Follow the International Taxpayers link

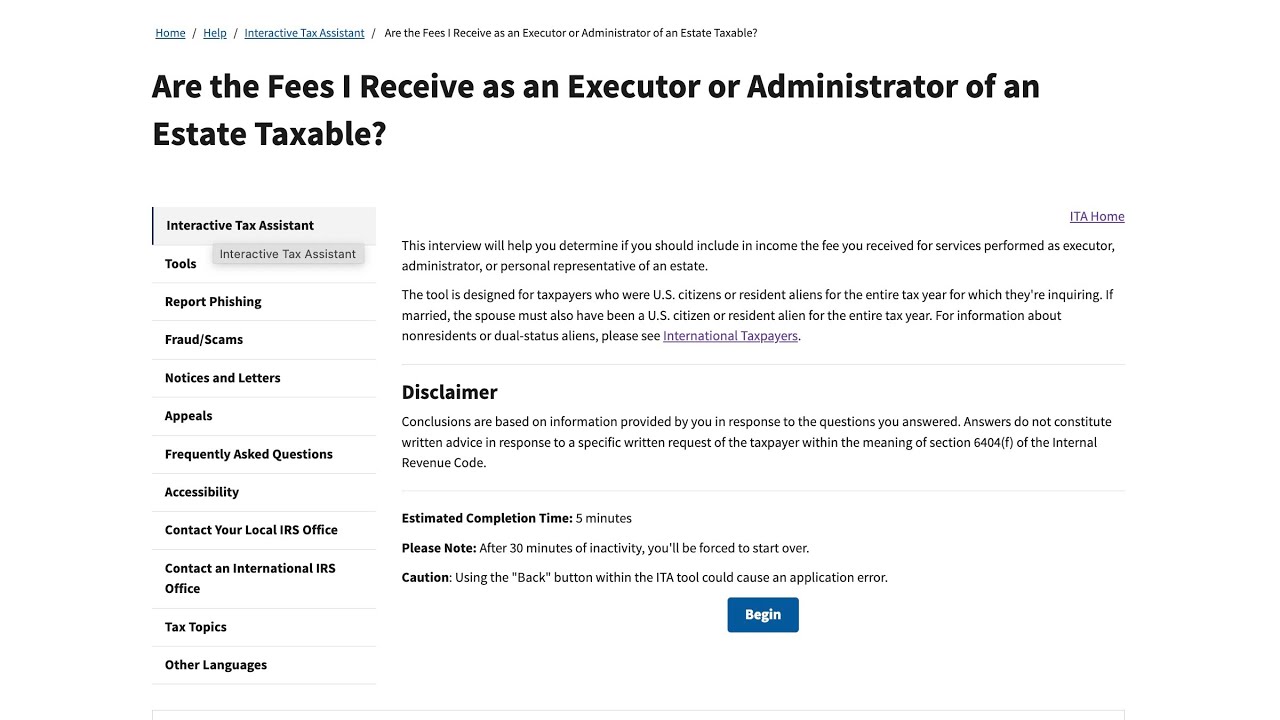click(x=730, y=336)
